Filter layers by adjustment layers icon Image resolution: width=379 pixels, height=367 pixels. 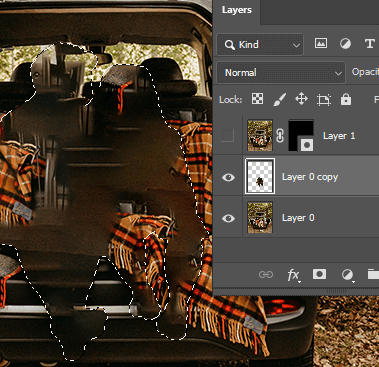click(x=345, y=44)
